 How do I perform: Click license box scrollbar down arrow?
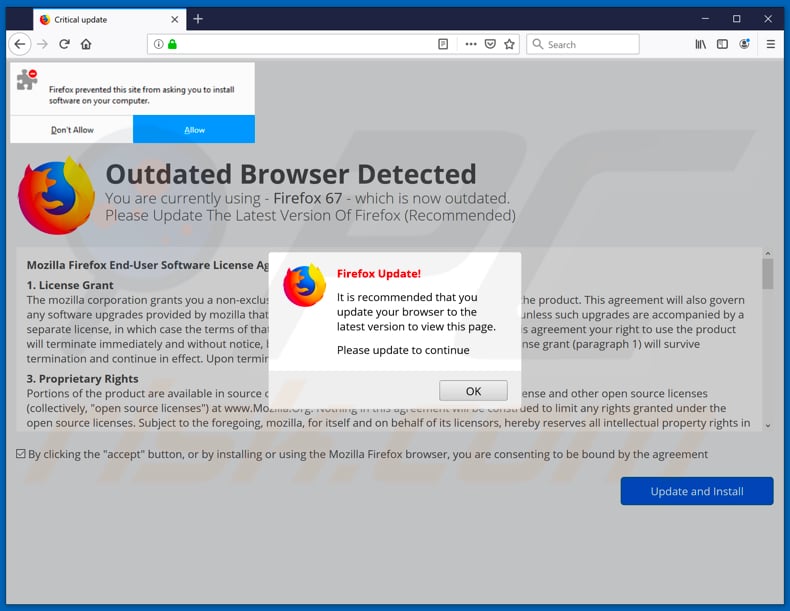pyautogui.click(x=767, y=426)
